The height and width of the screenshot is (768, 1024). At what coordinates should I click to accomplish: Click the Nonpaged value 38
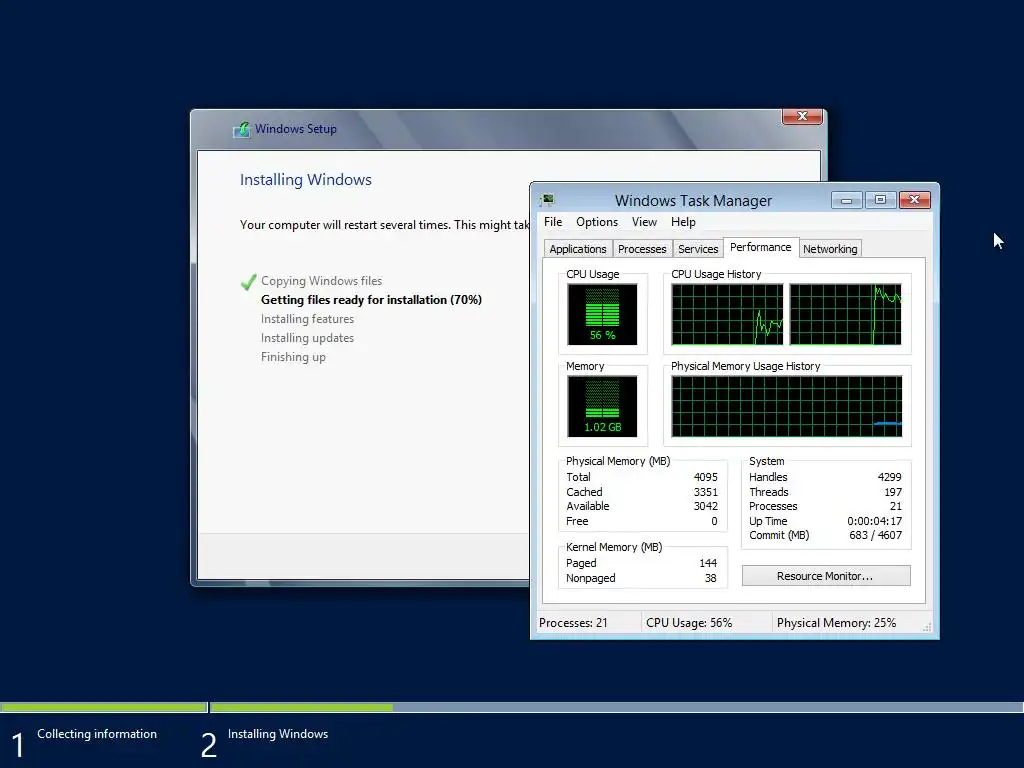(x=711, y=578)
